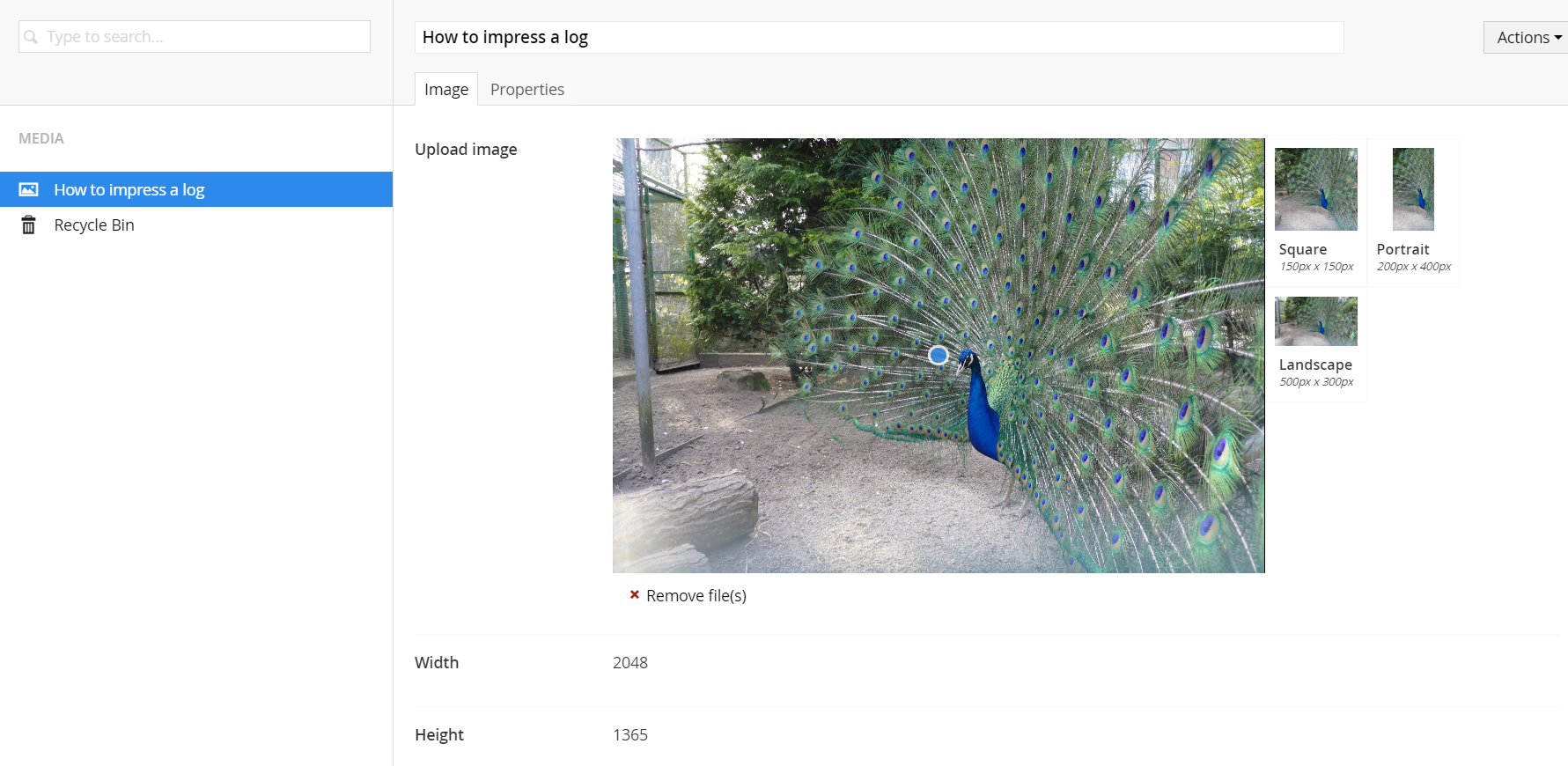Click the Media section header
Screen dimensions: 1568x766
pyautogui.click(x=41, y=138)
